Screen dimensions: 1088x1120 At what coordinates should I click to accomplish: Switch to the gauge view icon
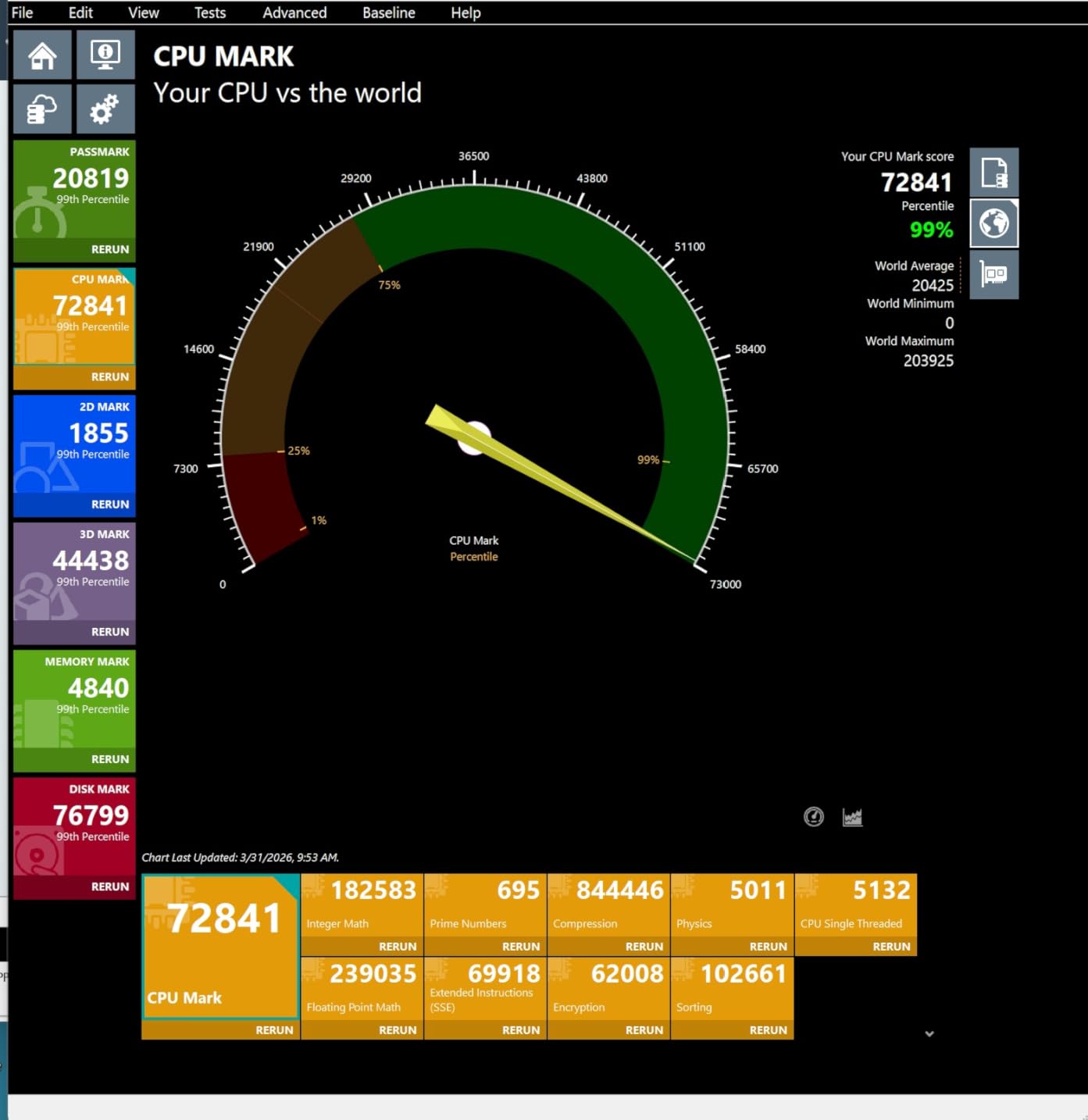coord(814,817)
